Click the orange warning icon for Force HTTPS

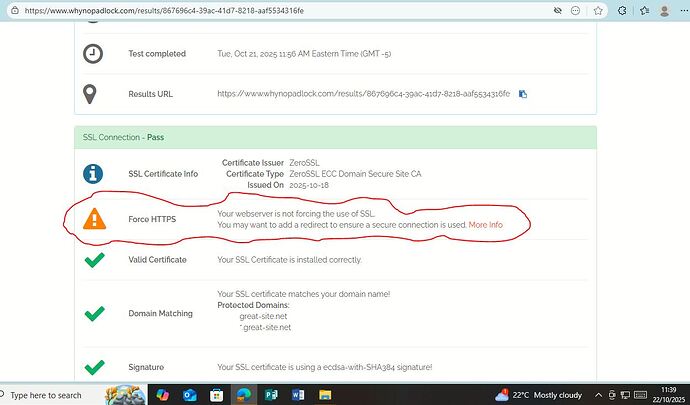[x=94, y=218]
